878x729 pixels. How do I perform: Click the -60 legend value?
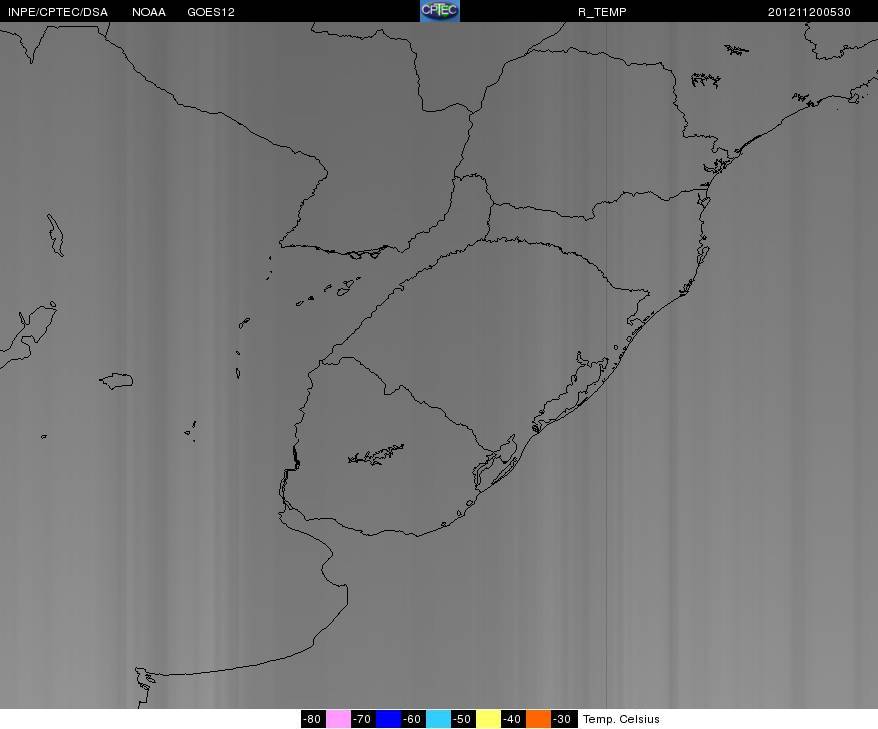pyautogui.click(x=413, y=719)
